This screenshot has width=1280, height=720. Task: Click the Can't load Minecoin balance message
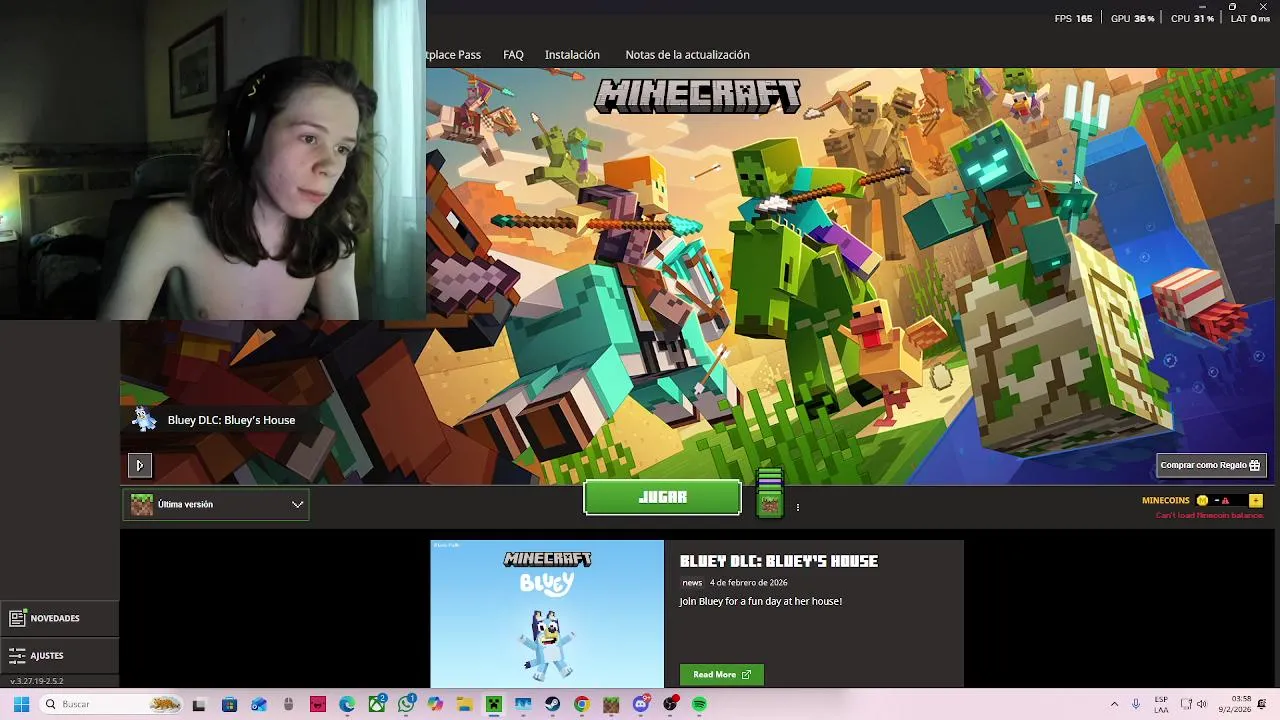(1209, 516)
